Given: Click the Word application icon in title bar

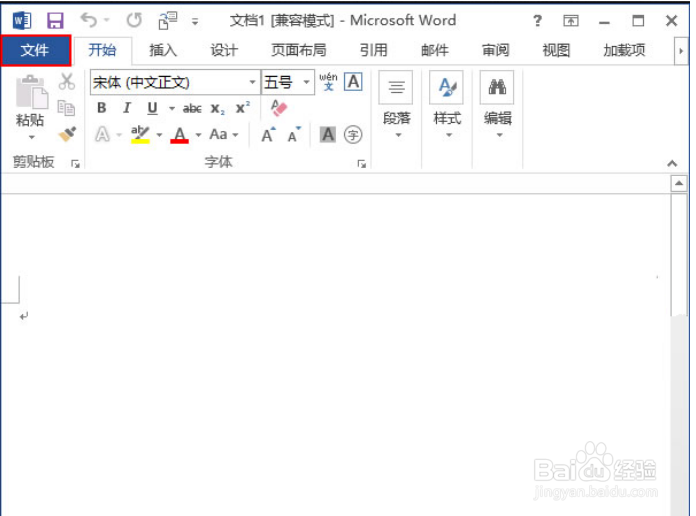Looking at the screenshot, I should 22,20.
